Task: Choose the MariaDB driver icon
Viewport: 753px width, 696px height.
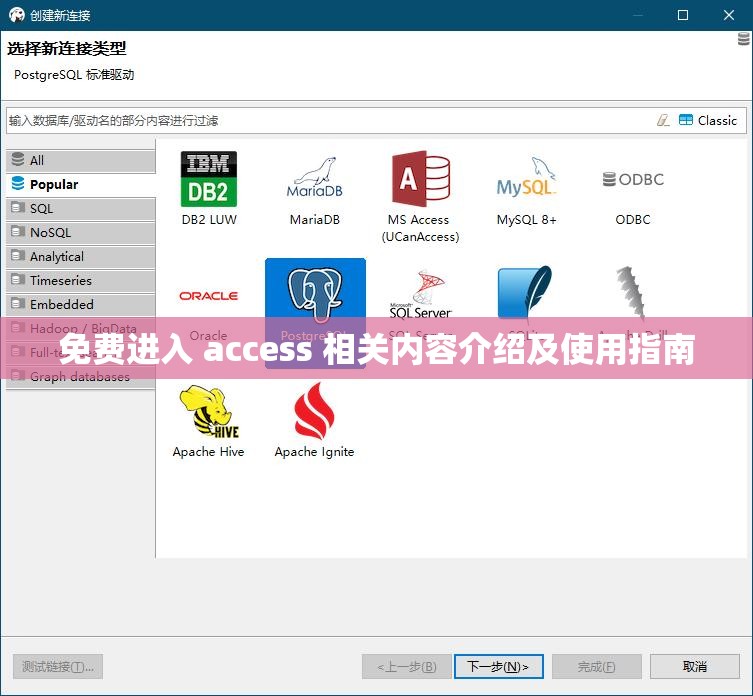Action: tap(315, 178)
